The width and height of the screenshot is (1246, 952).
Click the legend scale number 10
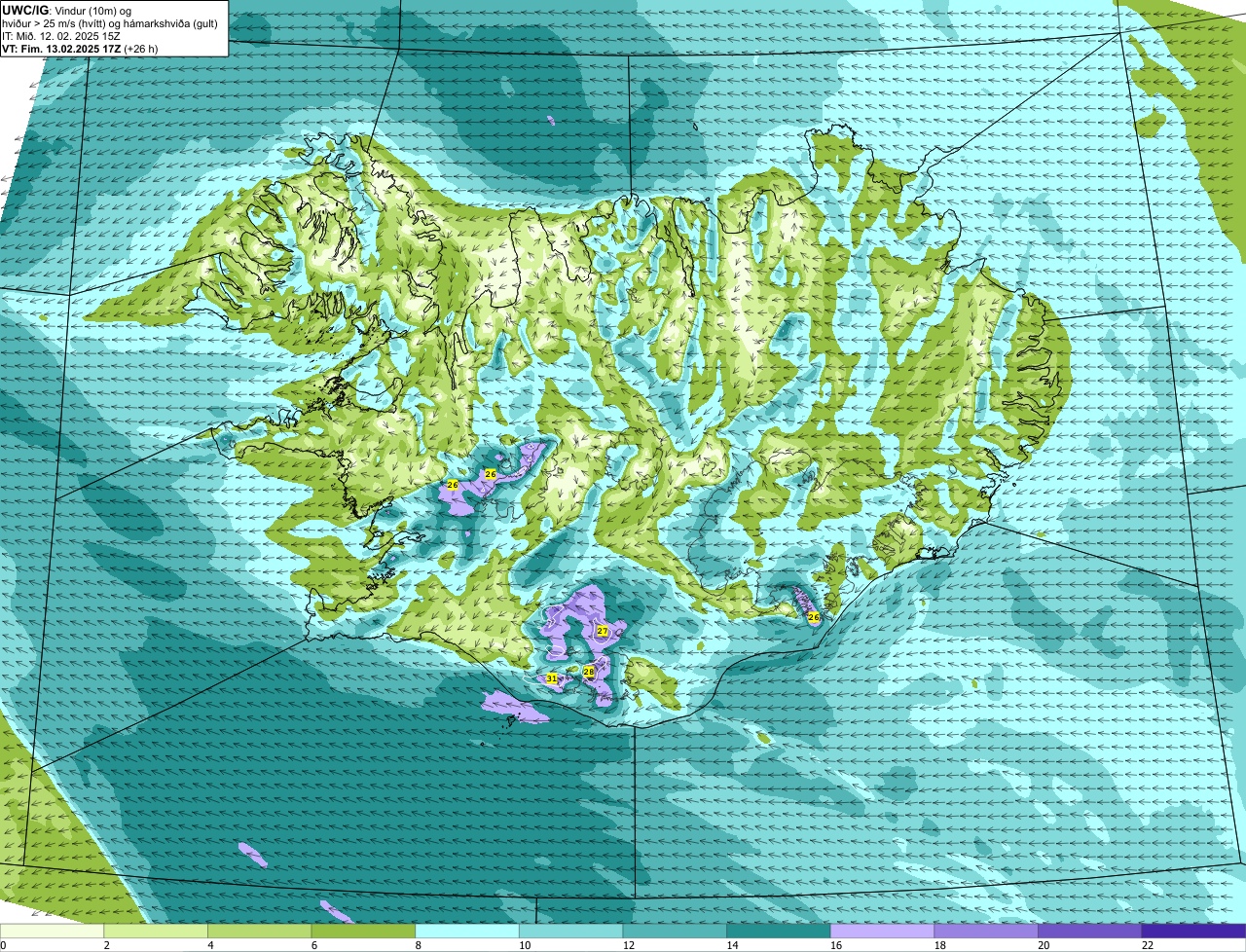pyautogui.click(x=525, y=945)
